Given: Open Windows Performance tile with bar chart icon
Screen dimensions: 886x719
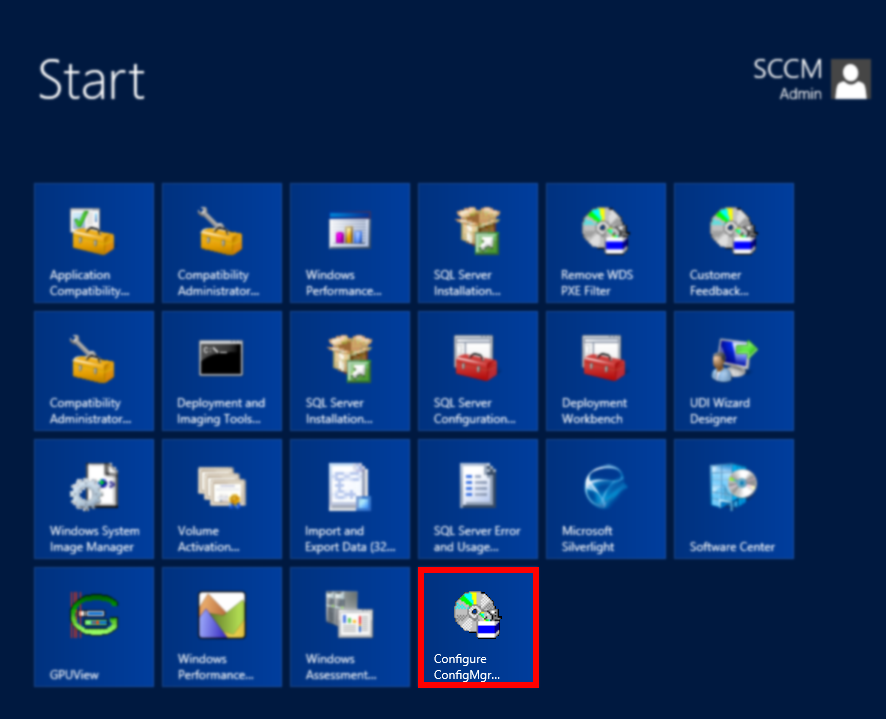Looking at the screenshot, I should click(x=350, y=242).
